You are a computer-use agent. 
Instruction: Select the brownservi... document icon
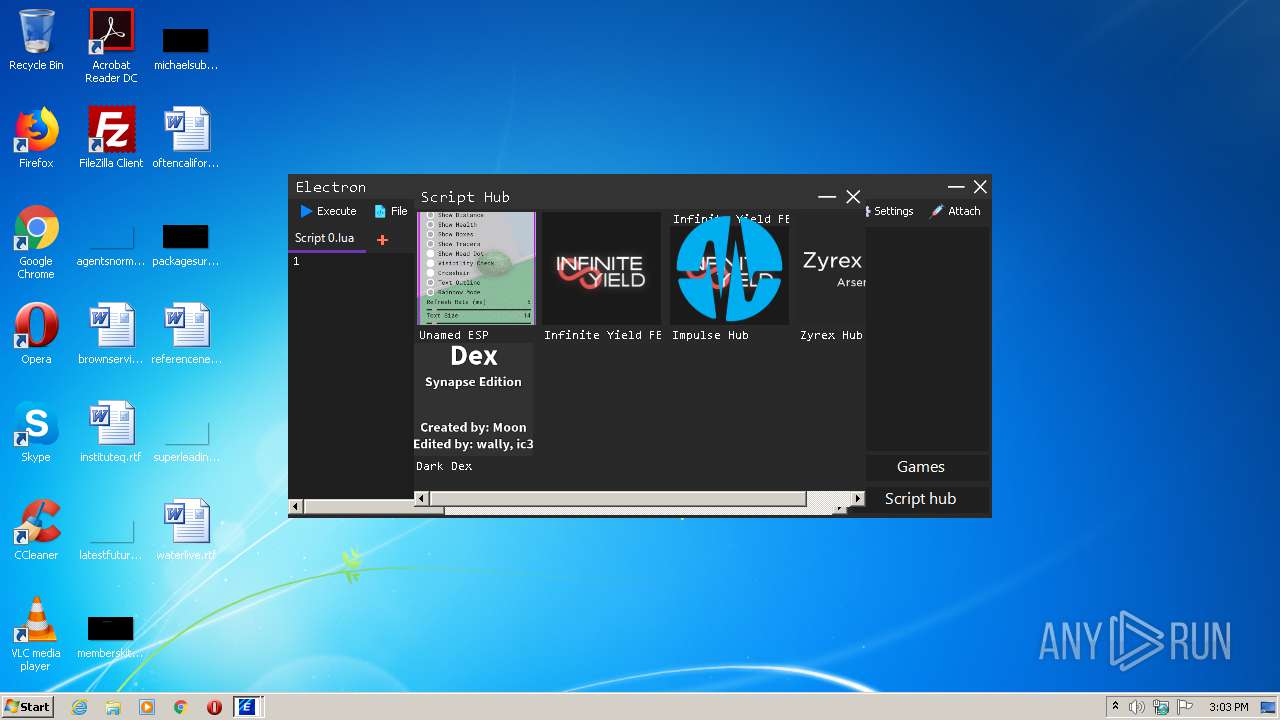pos(111,334)
